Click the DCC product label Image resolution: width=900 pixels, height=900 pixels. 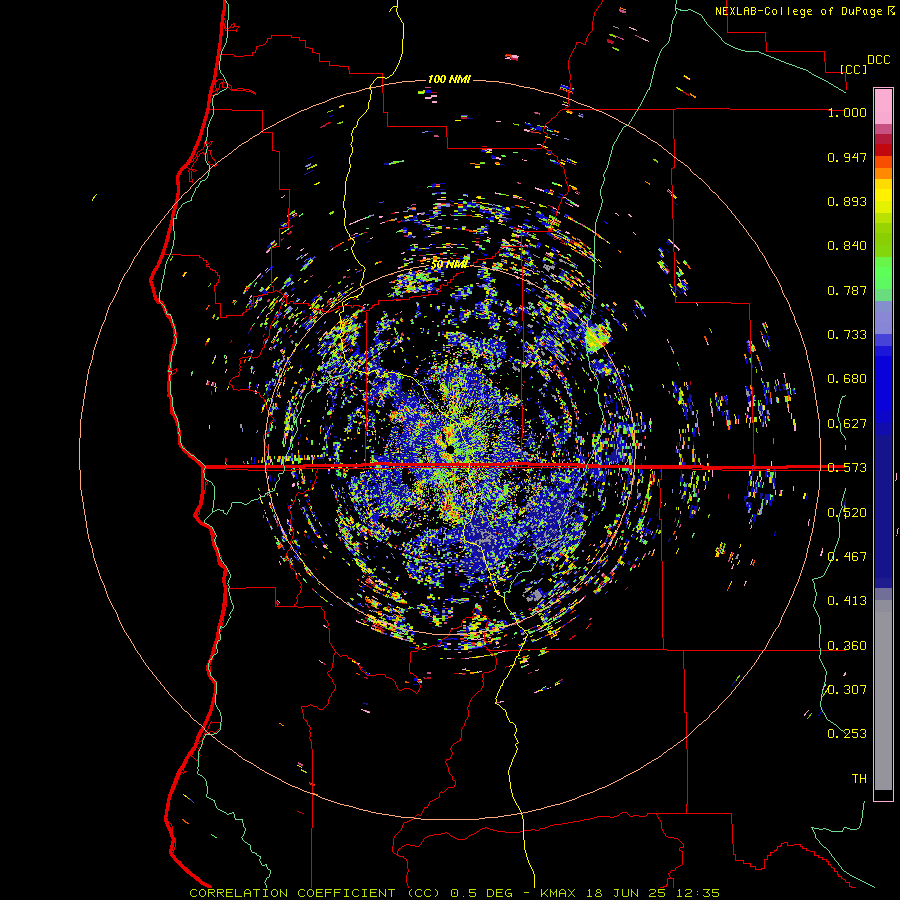(878, 60)
